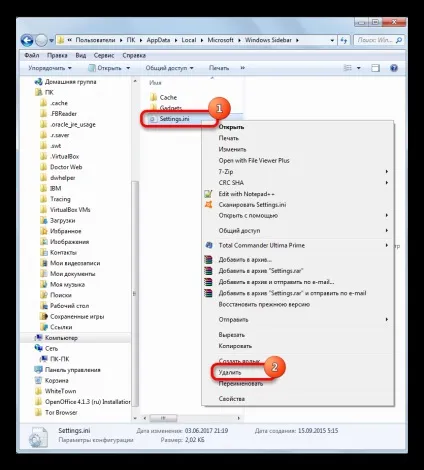Choose Сканировать Settings.ini
The image size is (424, 470).
click(x=252, y=205)
